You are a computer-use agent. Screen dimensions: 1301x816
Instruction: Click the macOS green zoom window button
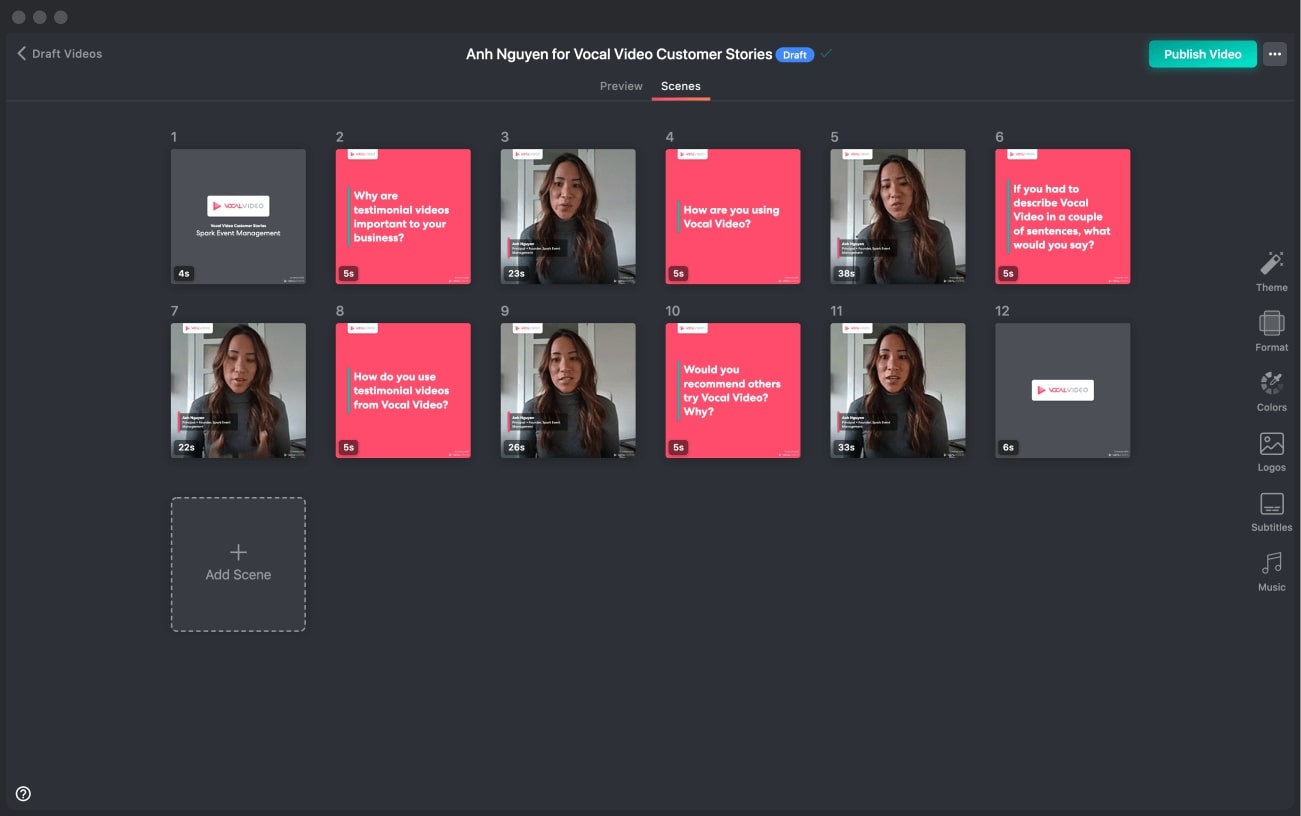[61, 17]
